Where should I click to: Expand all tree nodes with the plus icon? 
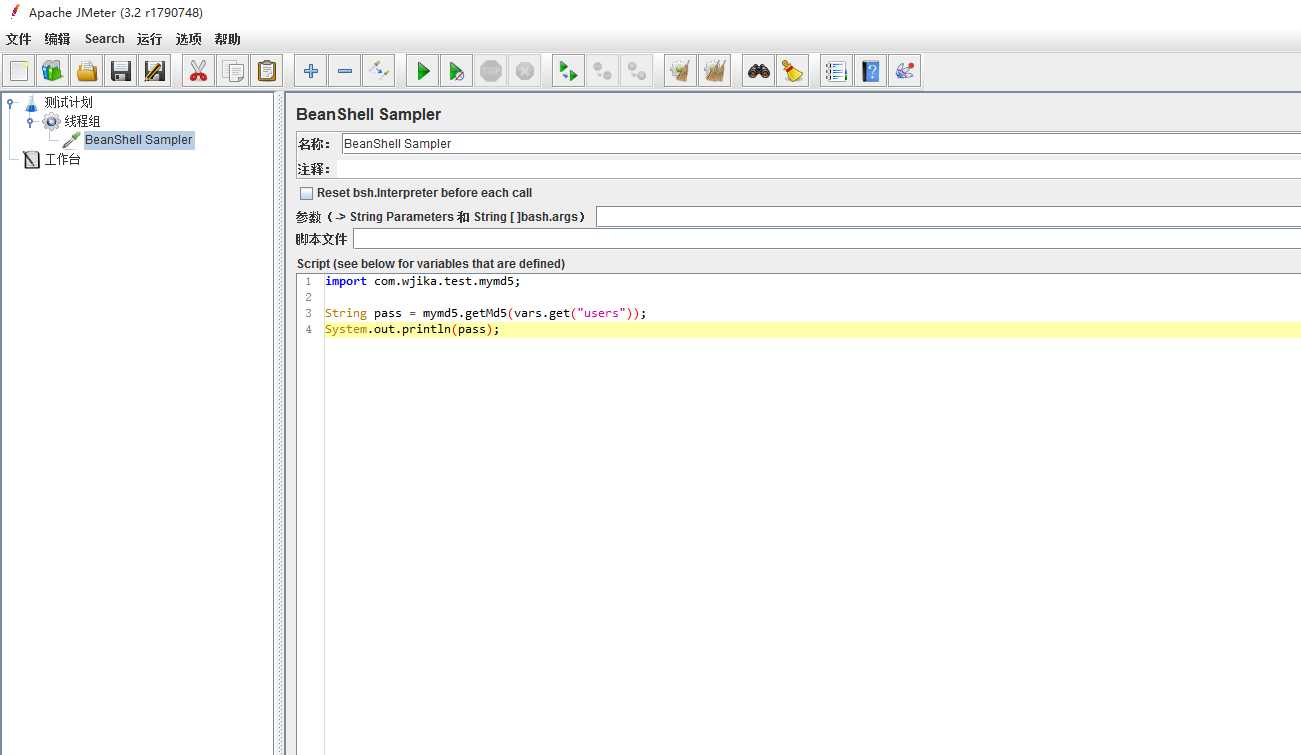311,71
